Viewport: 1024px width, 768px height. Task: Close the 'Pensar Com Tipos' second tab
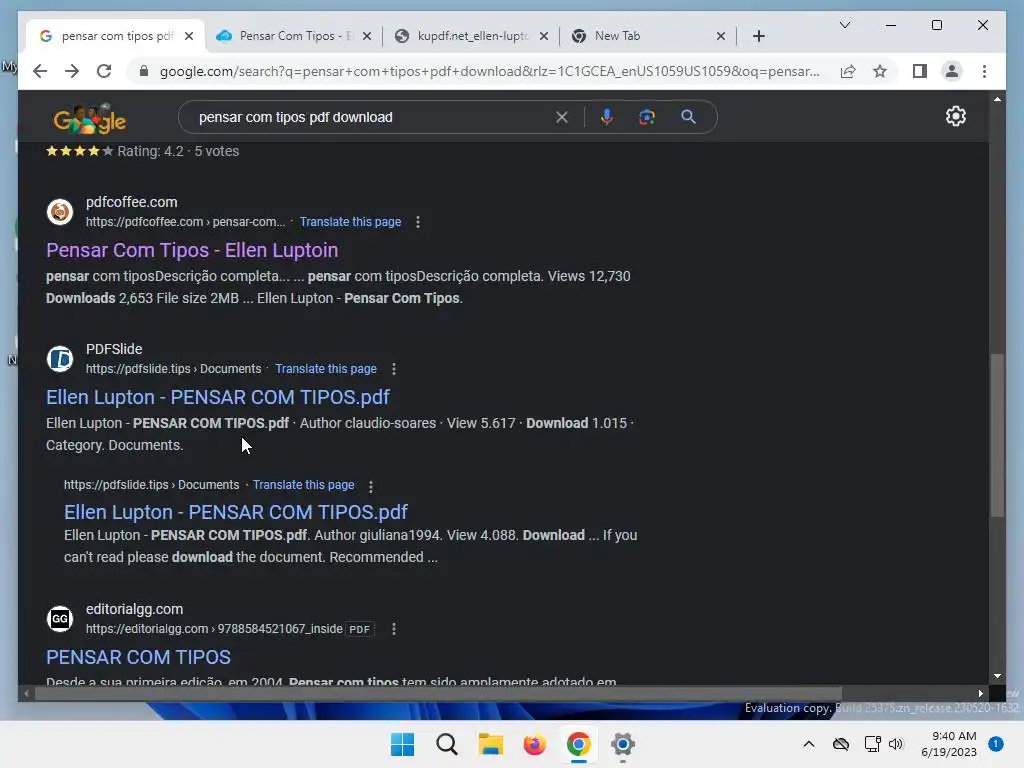367,36
